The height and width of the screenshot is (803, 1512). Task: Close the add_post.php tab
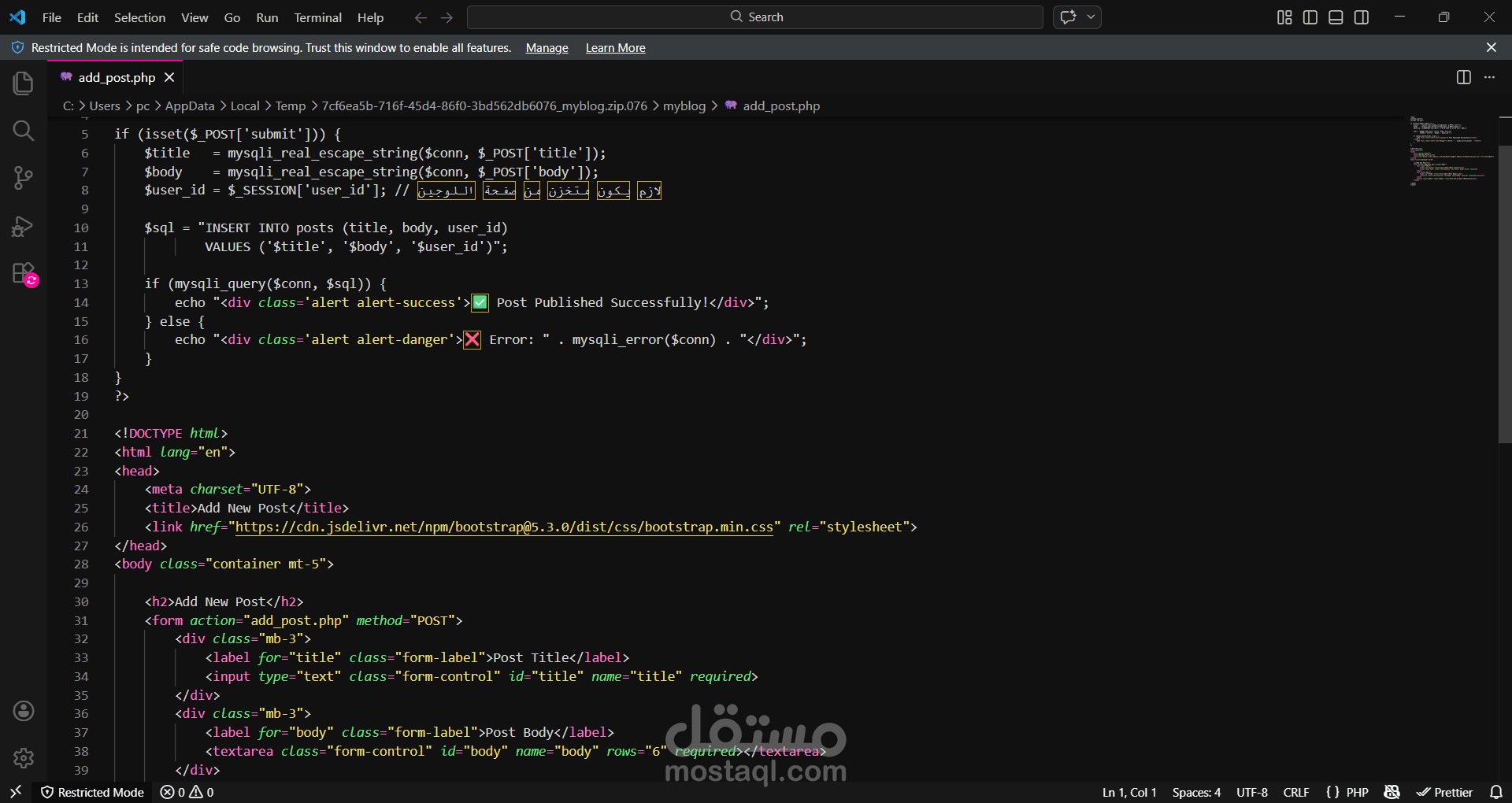point(169,77)
